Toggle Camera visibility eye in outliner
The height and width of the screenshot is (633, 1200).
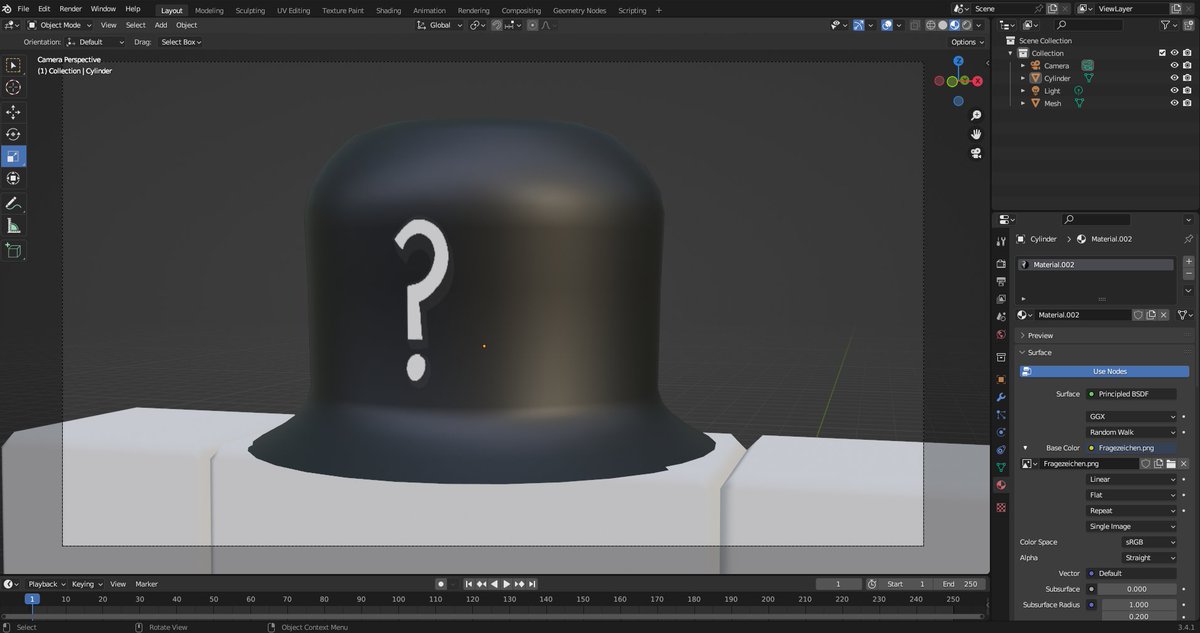pos(1174,66)
